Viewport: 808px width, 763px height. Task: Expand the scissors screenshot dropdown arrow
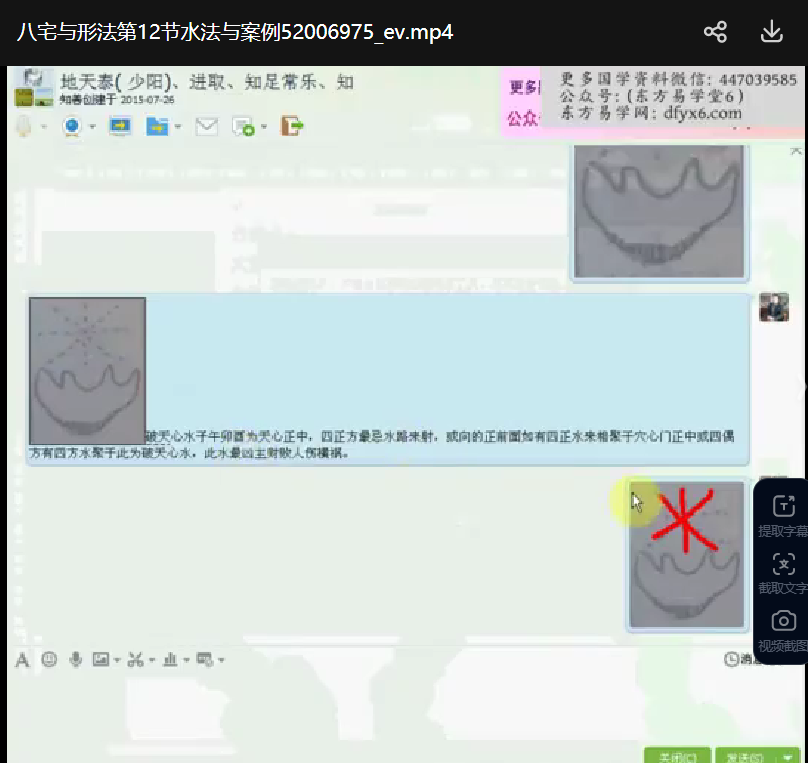(152, 661)
